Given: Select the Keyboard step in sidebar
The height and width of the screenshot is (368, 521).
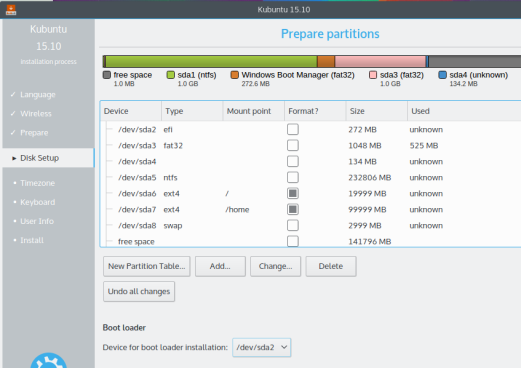Looking at the screenshot, I should 38,202.
